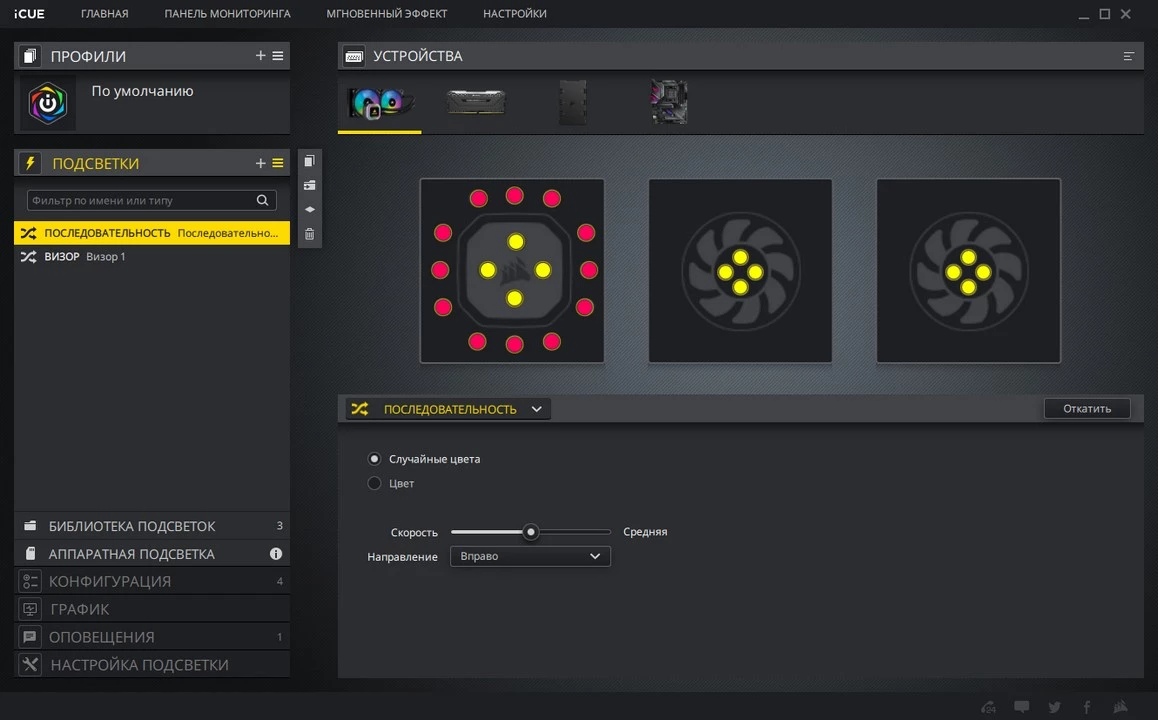
Task: Click the iCUE logo
Action: click(29, 13)
